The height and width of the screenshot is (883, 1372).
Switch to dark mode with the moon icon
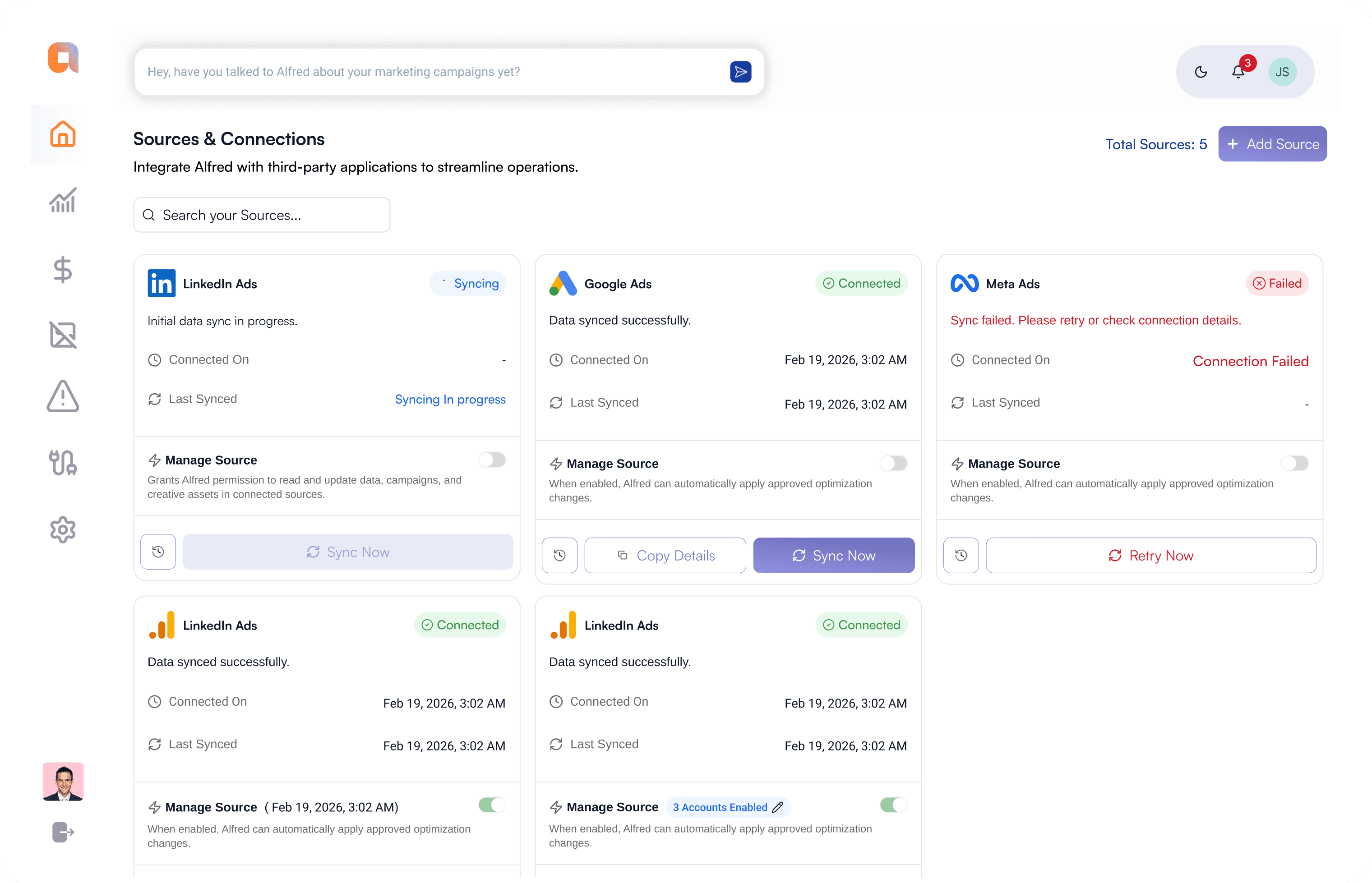[1201, 72]
